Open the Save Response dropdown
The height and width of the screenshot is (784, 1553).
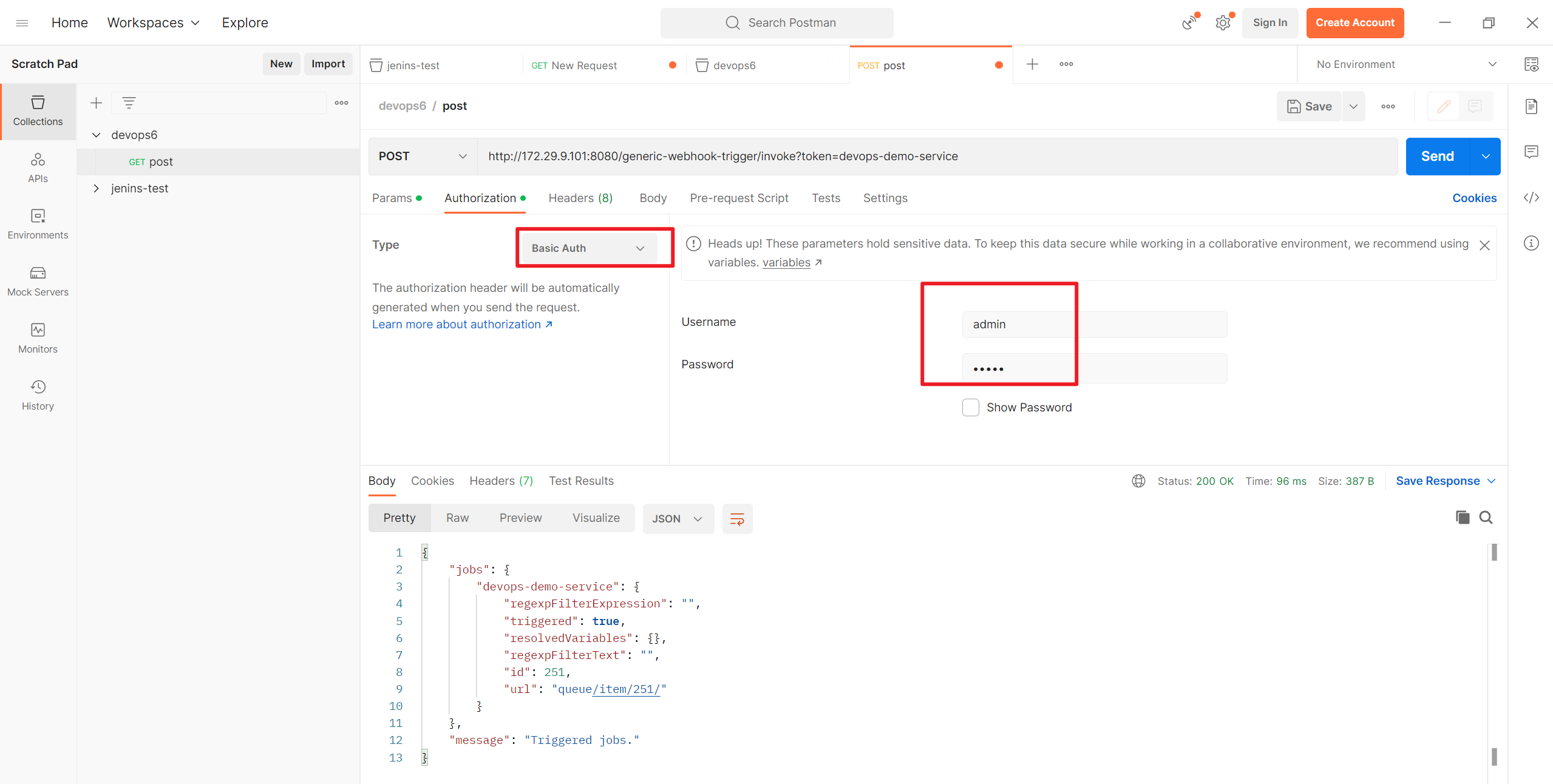tap(1445, 481)
